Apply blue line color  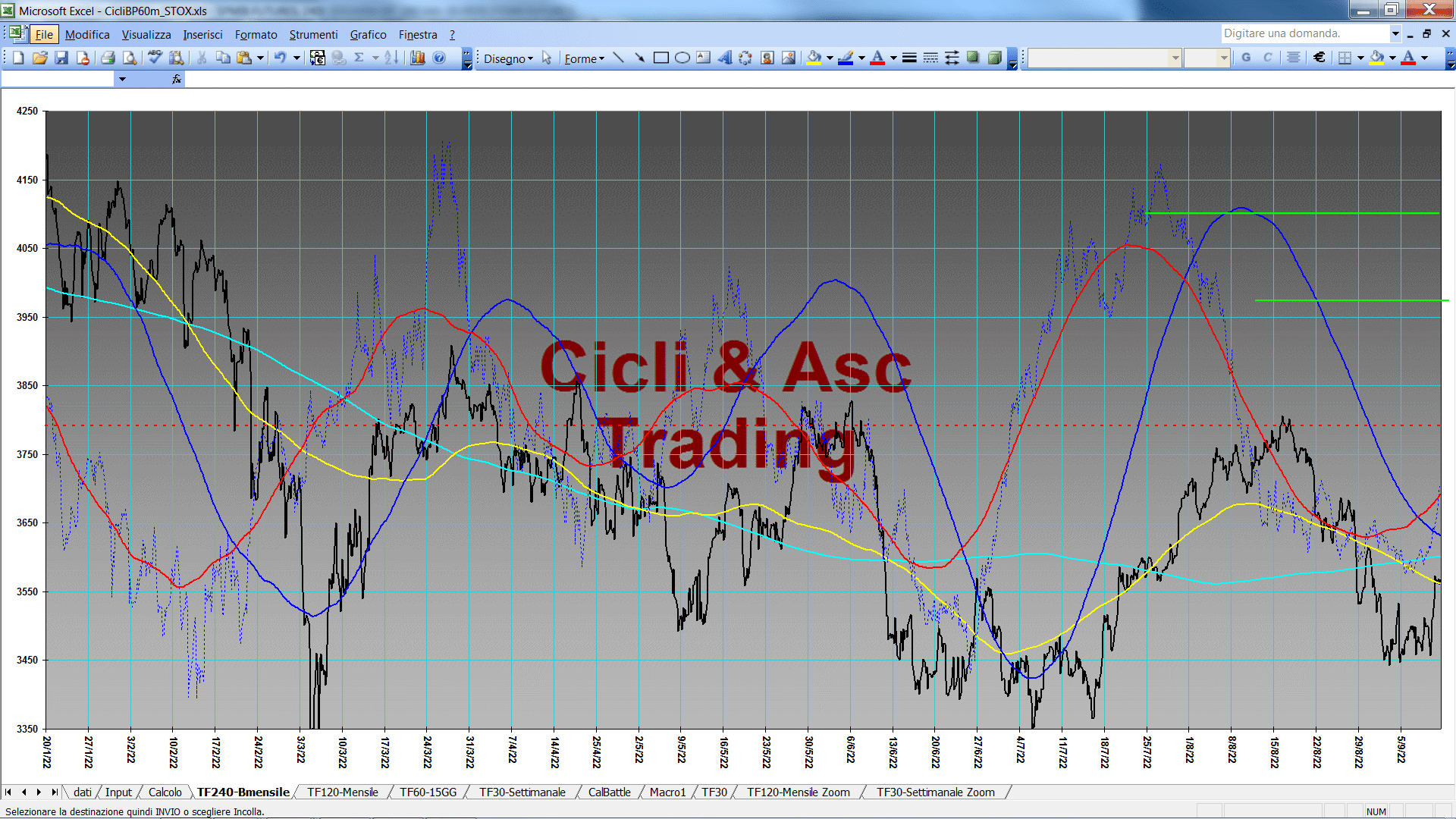pyautogui.click(x=846, y=58)
